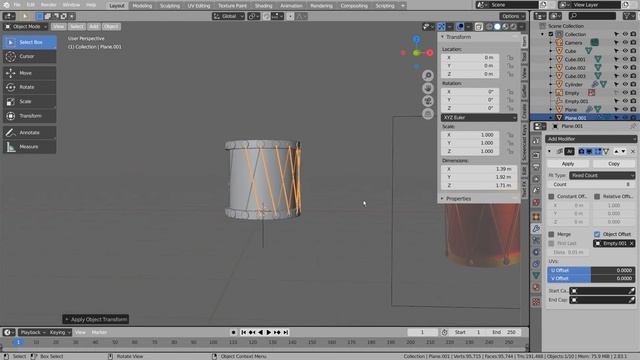This screenshot has height=360, width=640.
Task: Expand Apply Object Transform operator panel
Action: 96,319
